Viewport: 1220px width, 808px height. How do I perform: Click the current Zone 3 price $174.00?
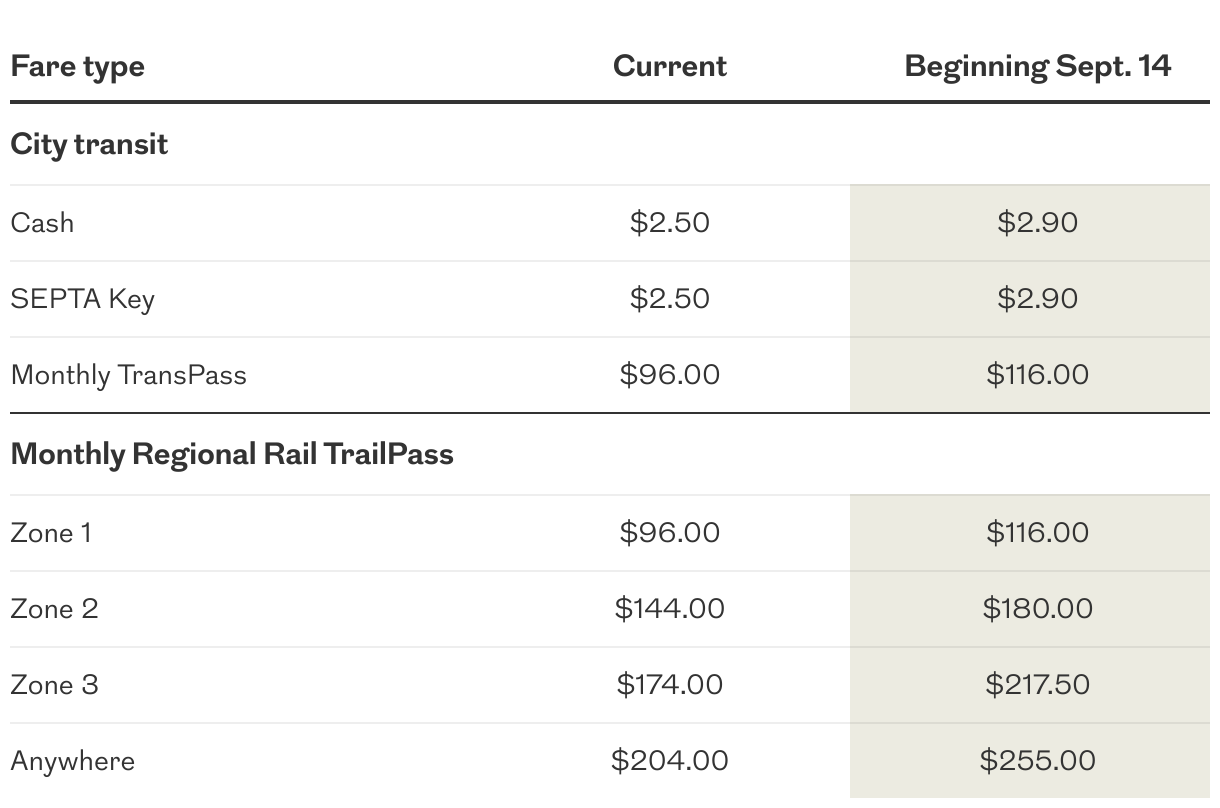coord(669,685)
